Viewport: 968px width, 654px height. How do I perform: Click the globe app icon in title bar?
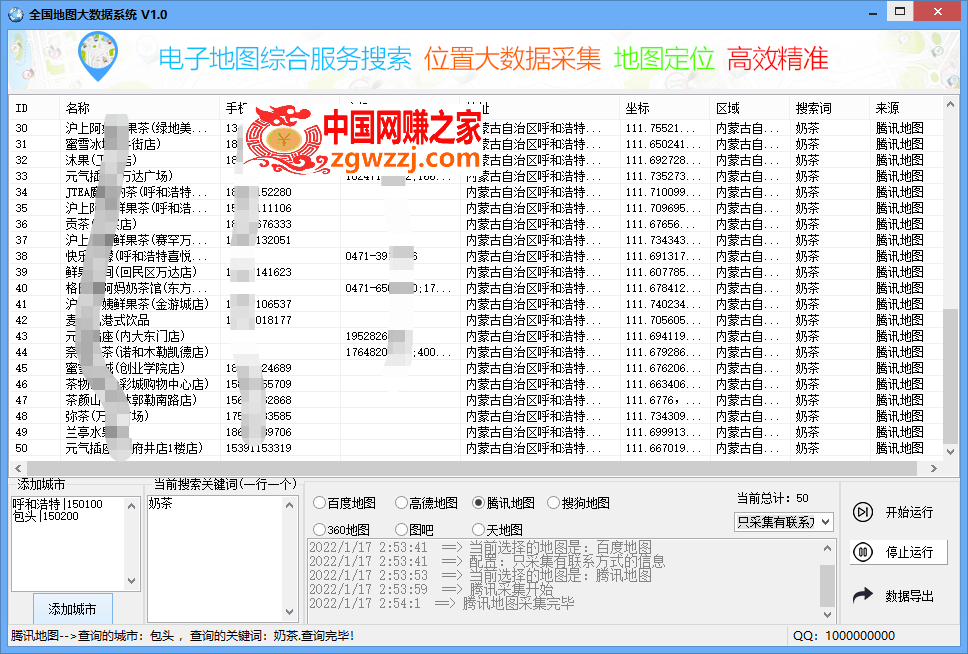[x=16, y=14]
